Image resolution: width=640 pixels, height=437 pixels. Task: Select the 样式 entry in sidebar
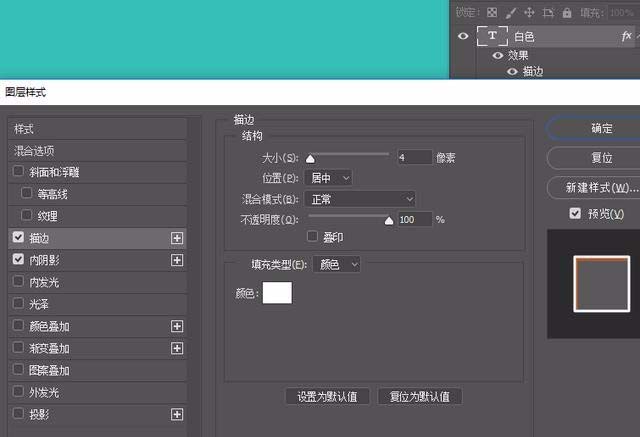[x=97, y=129]
